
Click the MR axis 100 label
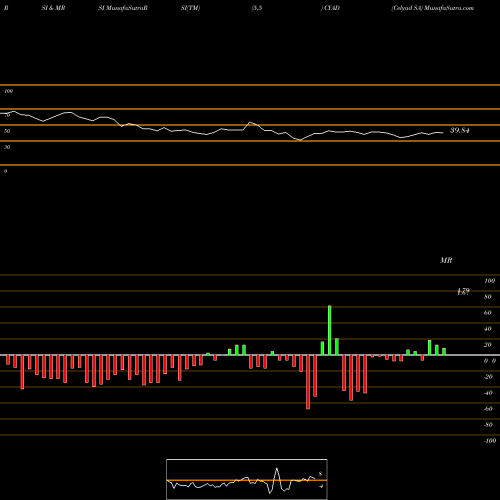click(489, 281)
